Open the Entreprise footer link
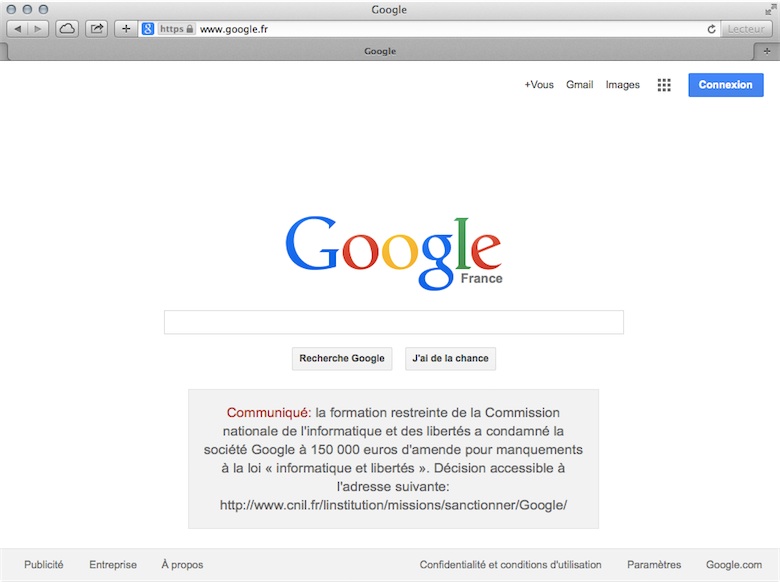This screenshot has width=780, height=582. [113, 565]
